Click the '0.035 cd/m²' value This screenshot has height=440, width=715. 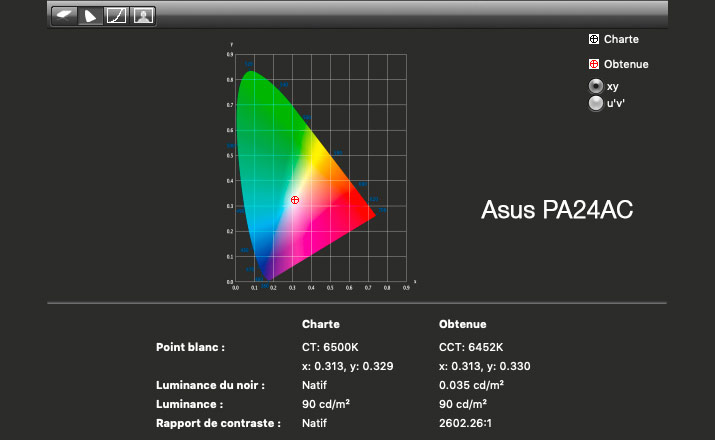pos(471,385)
